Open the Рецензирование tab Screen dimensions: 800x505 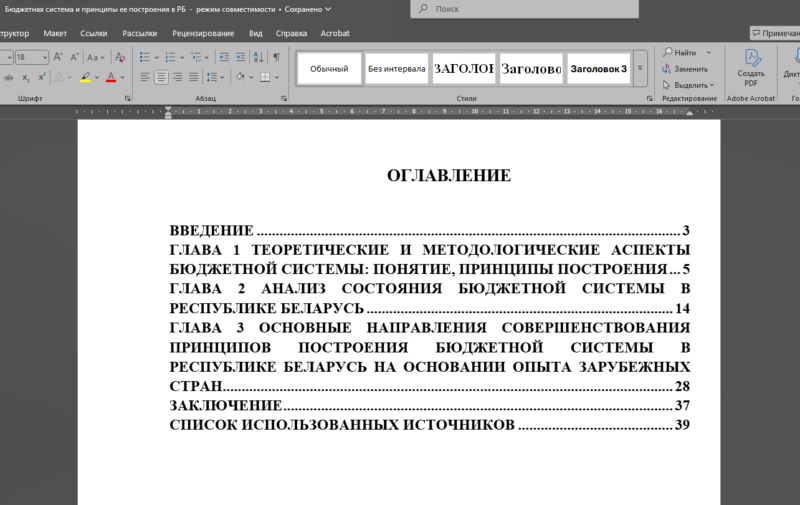[203, 33]
